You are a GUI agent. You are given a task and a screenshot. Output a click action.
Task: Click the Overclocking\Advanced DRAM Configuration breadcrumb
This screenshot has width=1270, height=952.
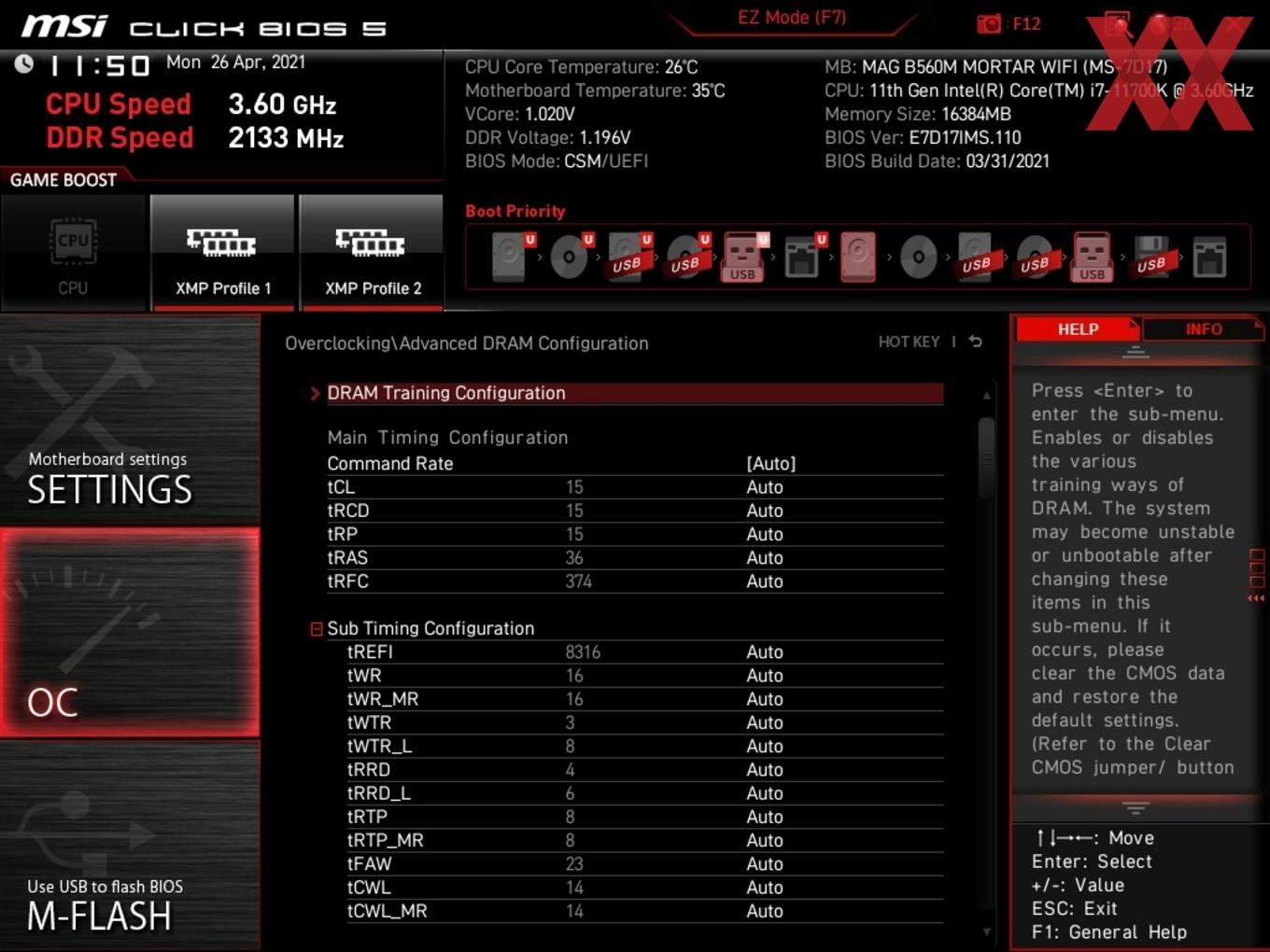click(x=466, y=343)
